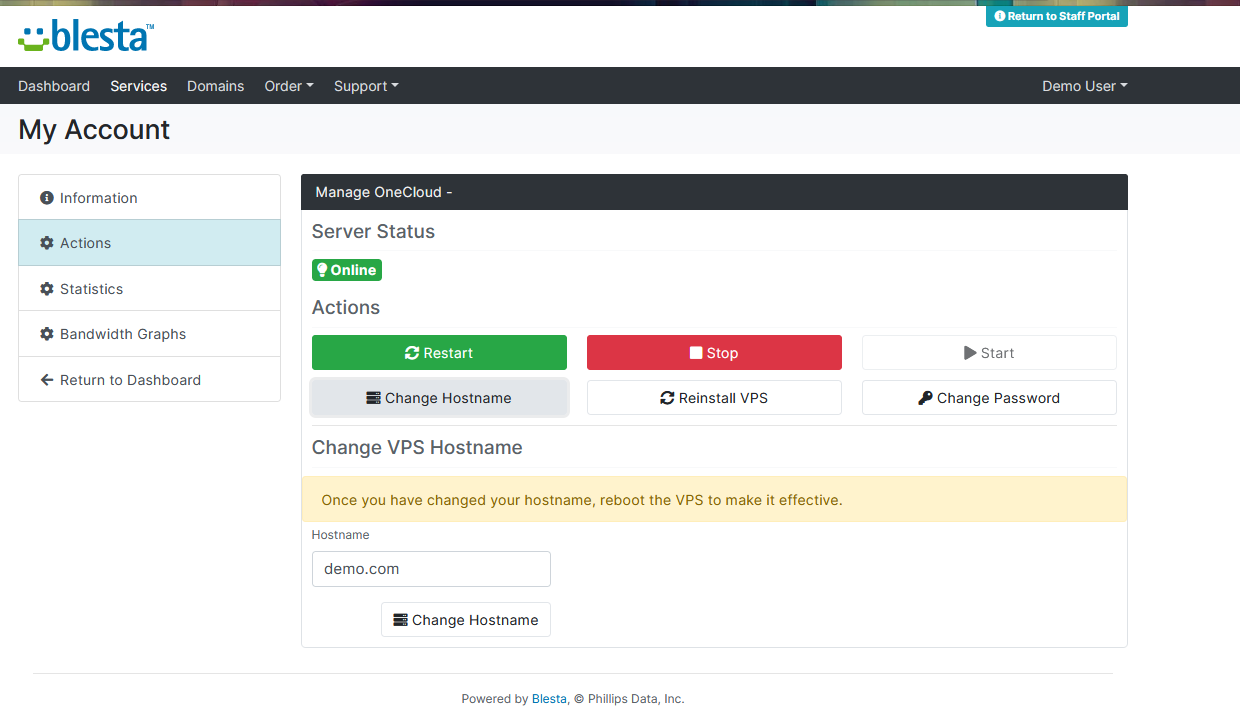Click the red Stop button
The width and height of the screenshot is (1240, 718).
[x=714, y=353]
